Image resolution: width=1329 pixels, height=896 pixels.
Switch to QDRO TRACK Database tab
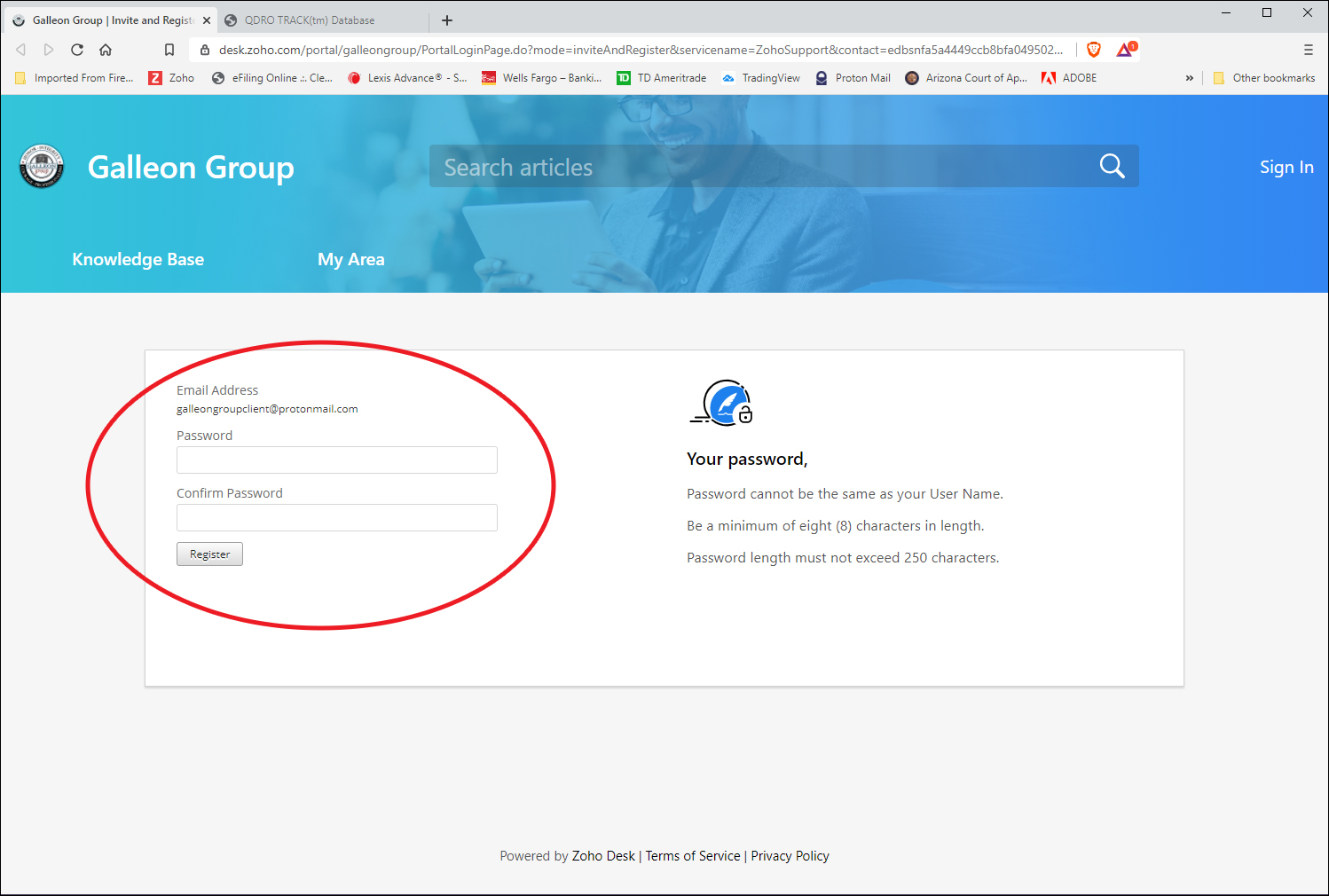[309, 20]
